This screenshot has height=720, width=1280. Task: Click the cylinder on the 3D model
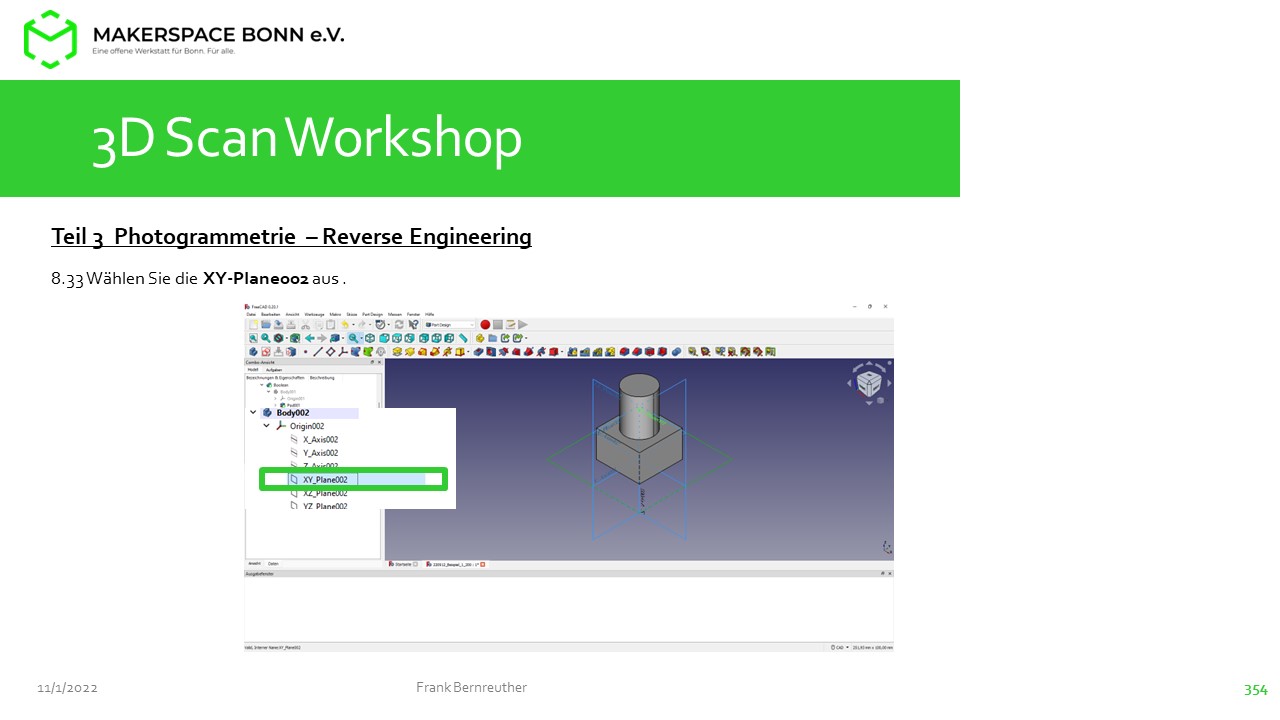pos(640,405)
